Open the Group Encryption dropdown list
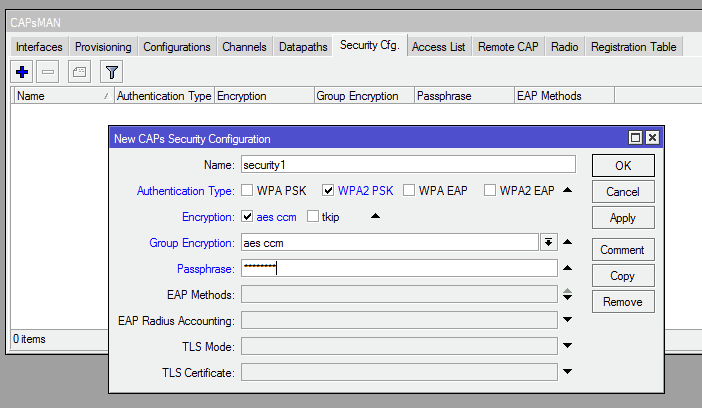 548,242
